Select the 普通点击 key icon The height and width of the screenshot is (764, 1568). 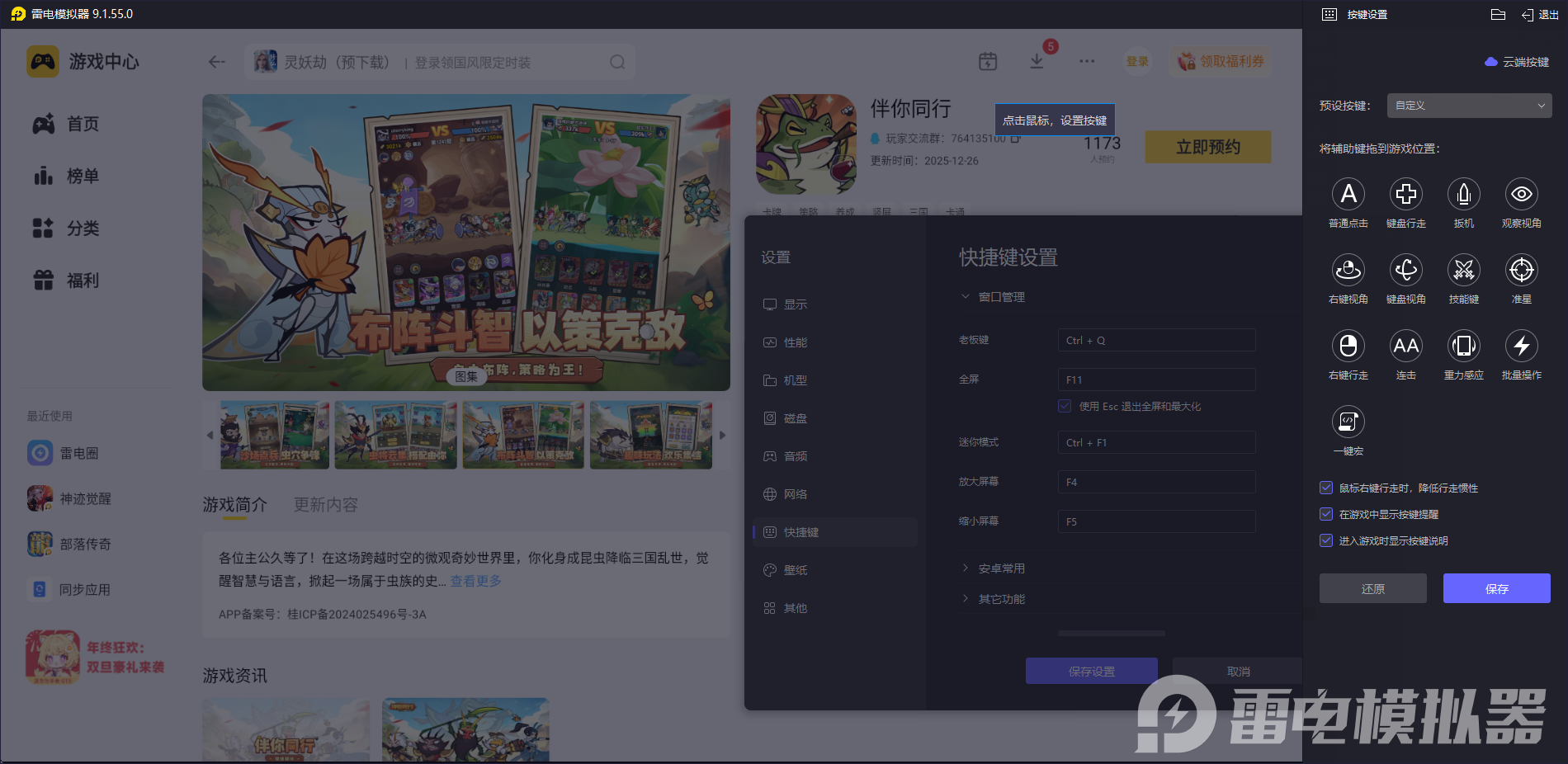tap(1348, 194)
